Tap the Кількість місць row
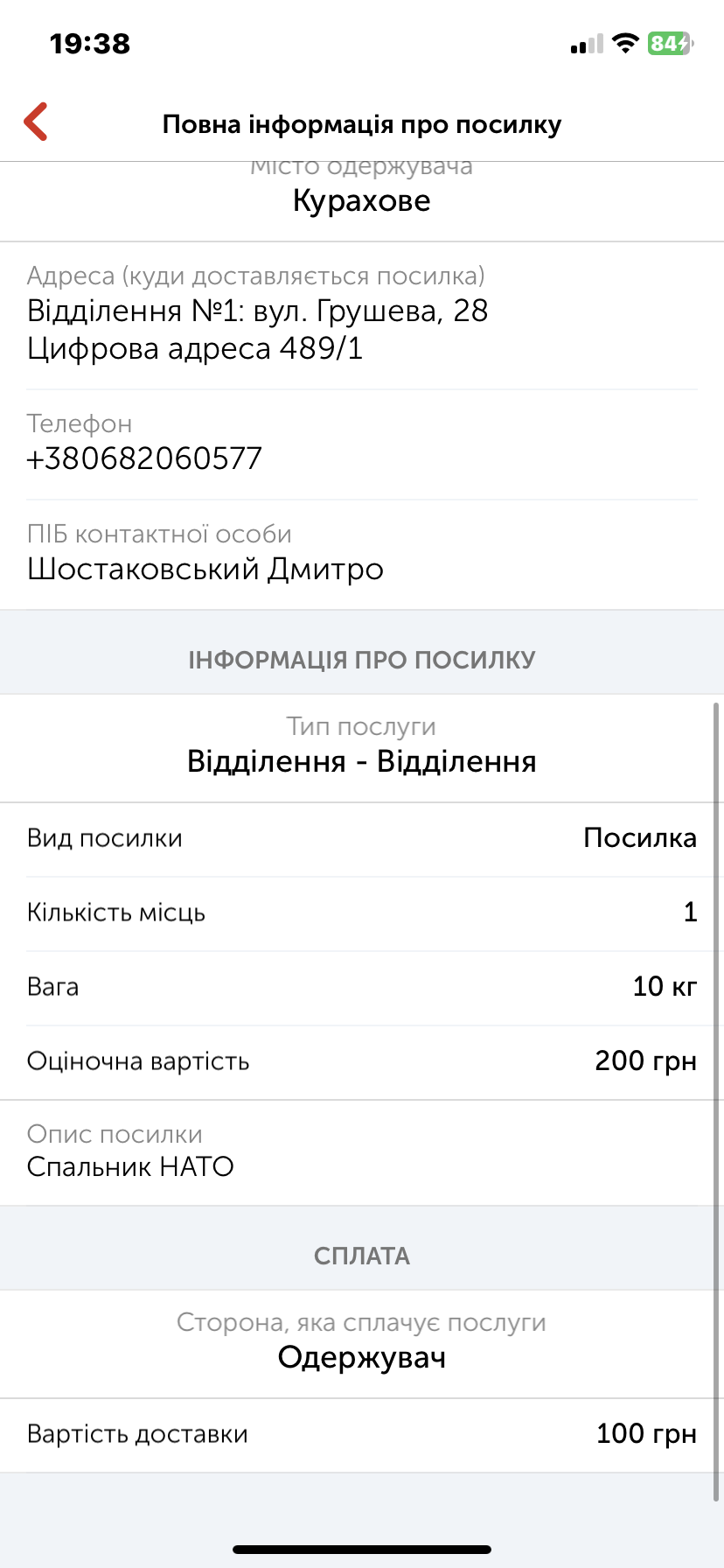Viewport: 724px width, 1568px height. pyautogui.click(x=361, y=913)
